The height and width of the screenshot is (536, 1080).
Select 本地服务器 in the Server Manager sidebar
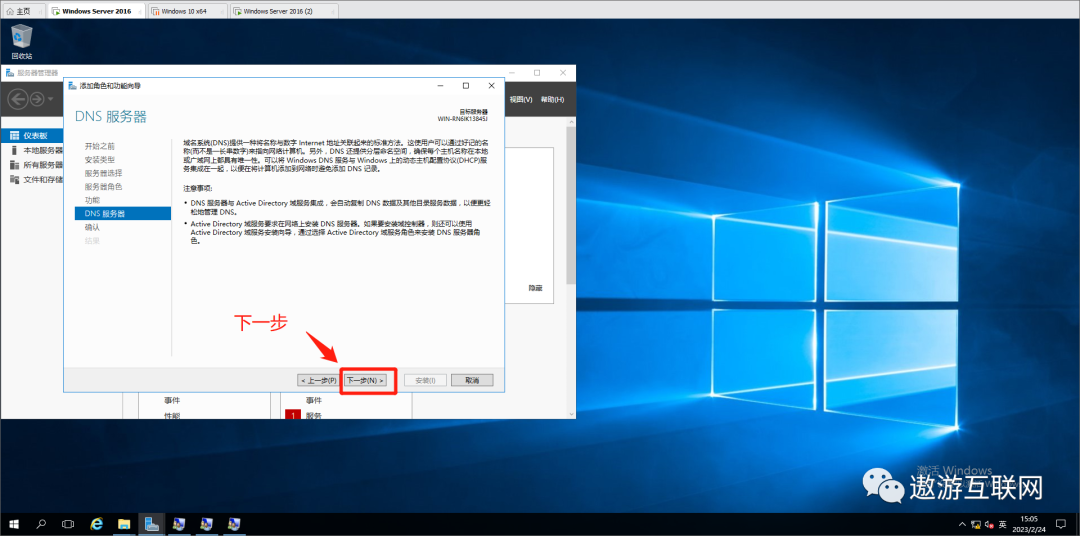tap(34, 150)
